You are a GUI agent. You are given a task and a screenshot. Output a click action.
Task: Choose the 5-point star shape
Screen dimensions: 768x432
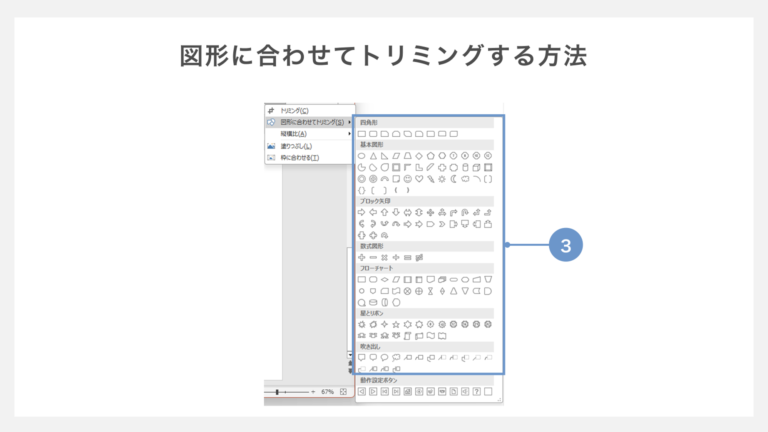click(x=396, y=324)
